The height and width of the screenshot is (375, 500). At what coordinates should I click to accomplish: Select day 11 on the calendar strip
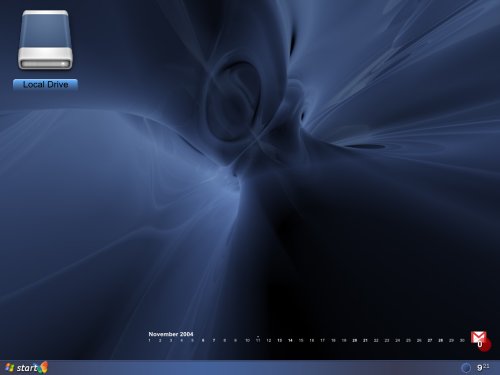coord(258,340)
